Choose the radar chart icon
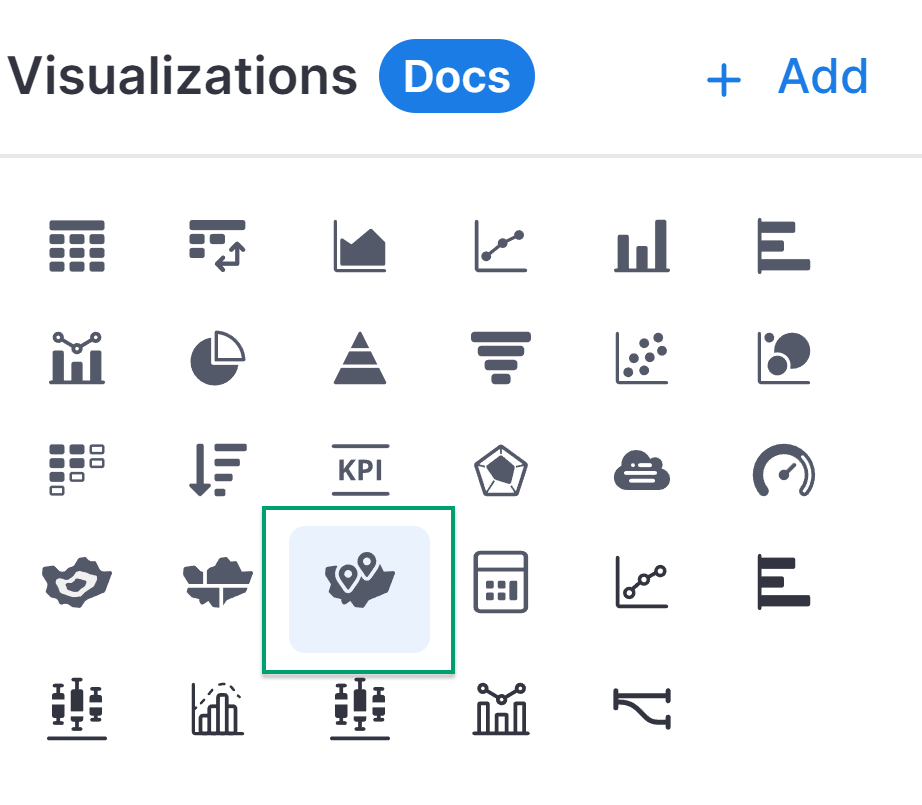The image size is (922, 805). (501, 470)
